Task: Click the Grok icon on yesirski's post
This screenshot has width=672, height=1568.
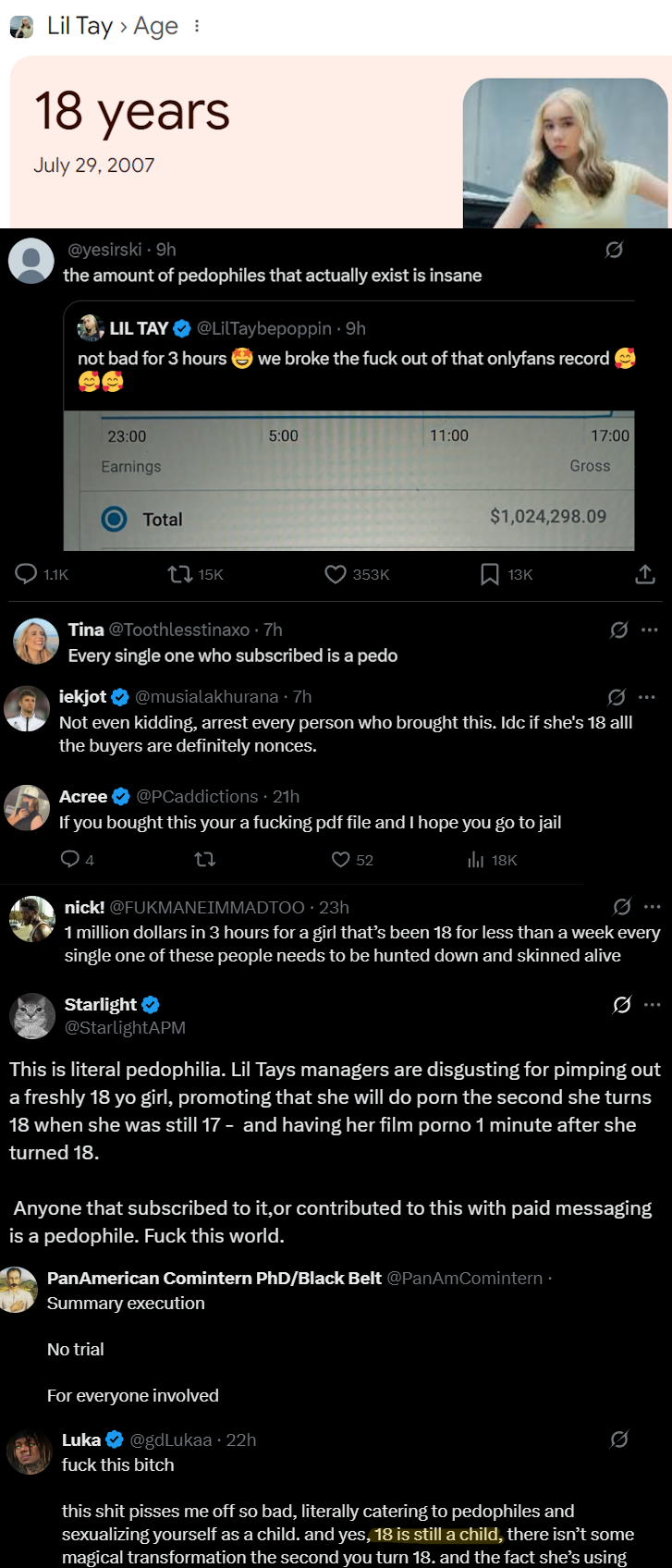Action: (614, 250)
